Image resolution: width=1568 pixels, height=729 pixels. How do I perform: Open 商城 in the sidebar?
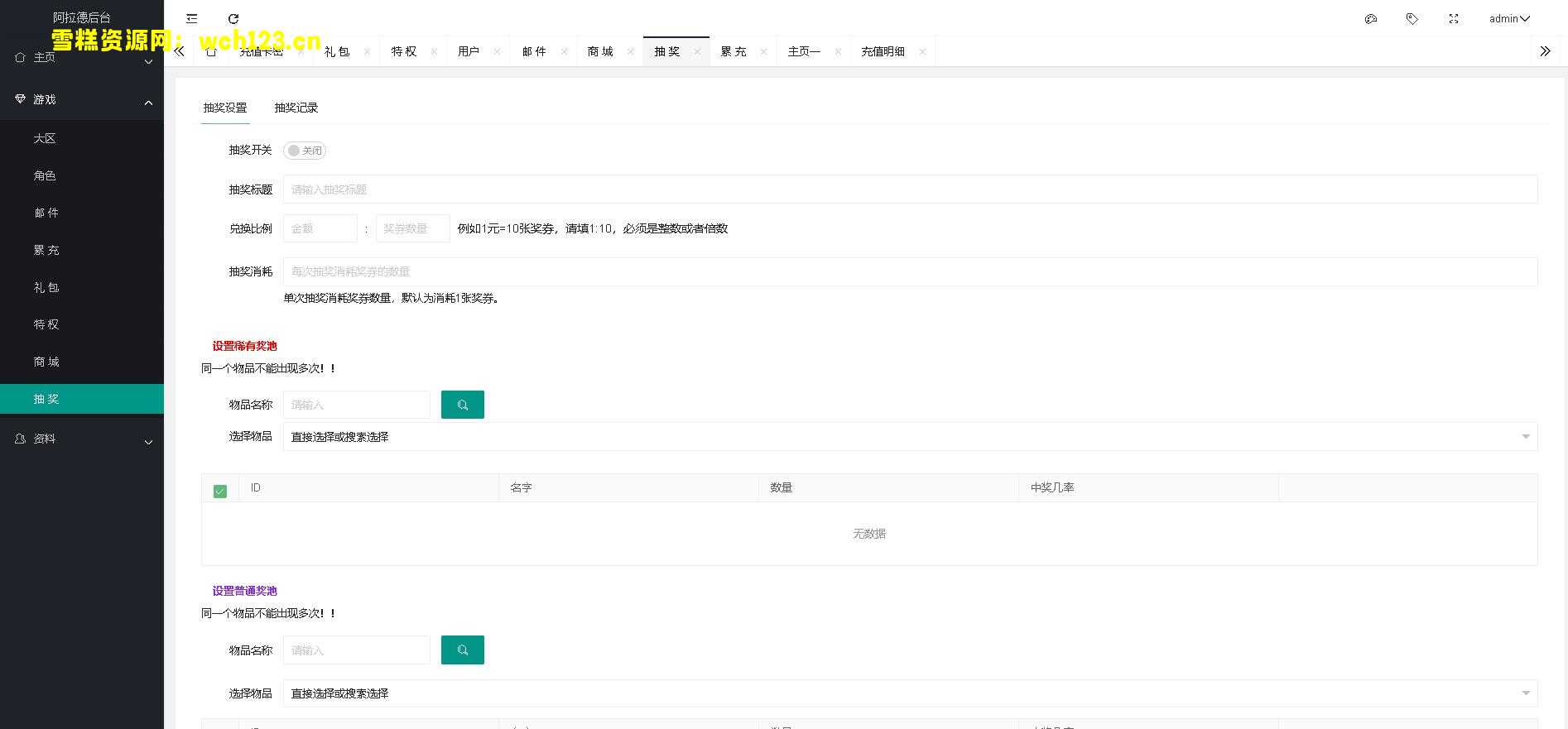pos(82,362)
